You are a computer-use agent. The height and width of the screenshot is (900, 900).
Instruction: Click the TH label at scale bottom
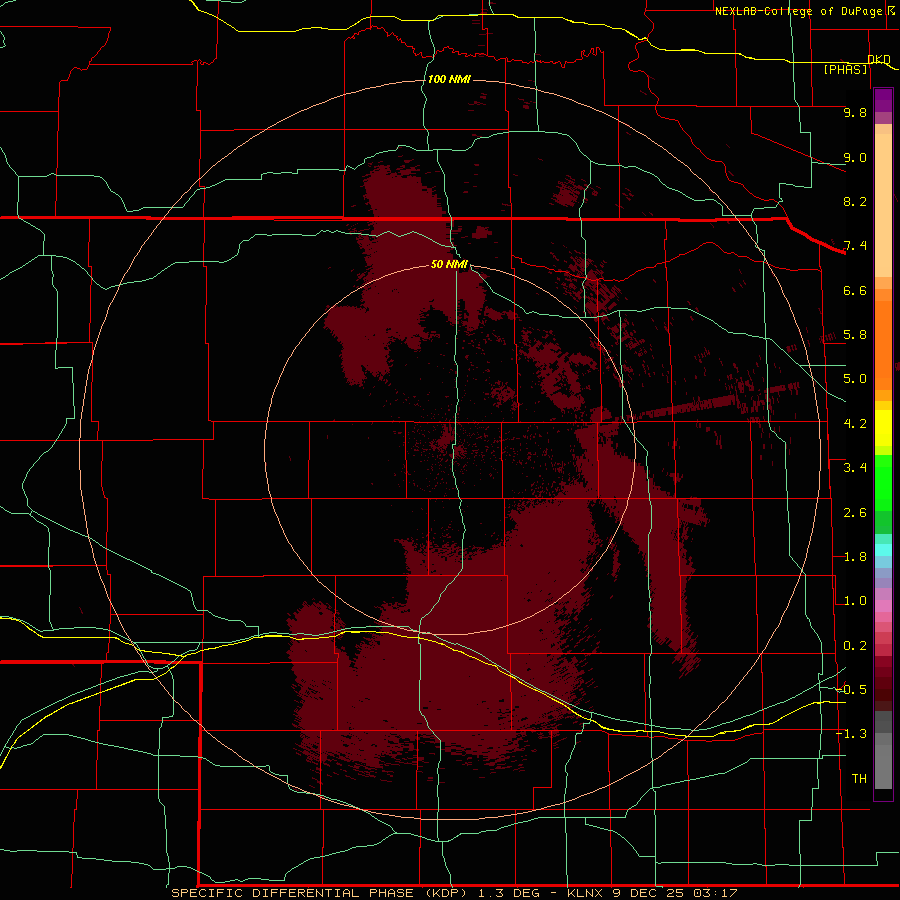pos(859,779)
